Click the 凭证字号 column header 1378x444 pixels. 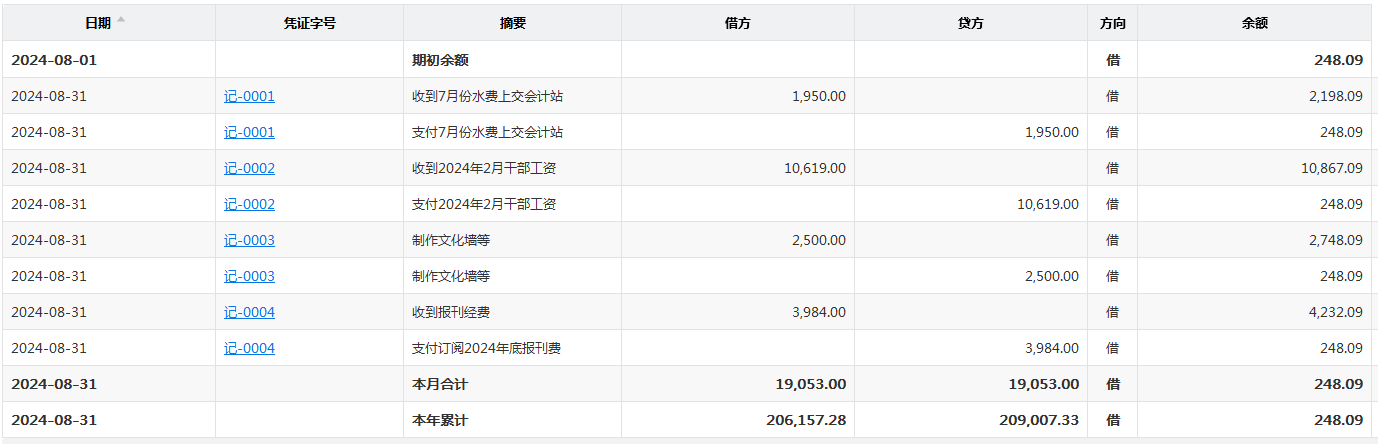tap(309, 23)
